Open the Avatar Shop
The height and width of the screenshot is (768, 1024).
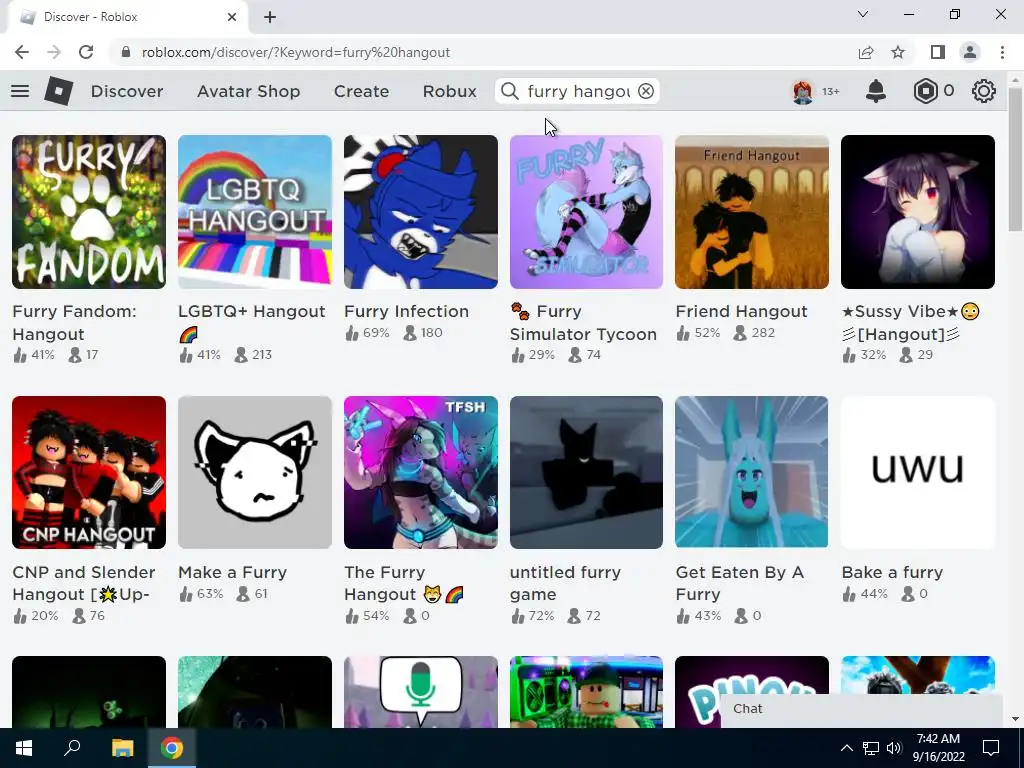[x=249, y=91]
